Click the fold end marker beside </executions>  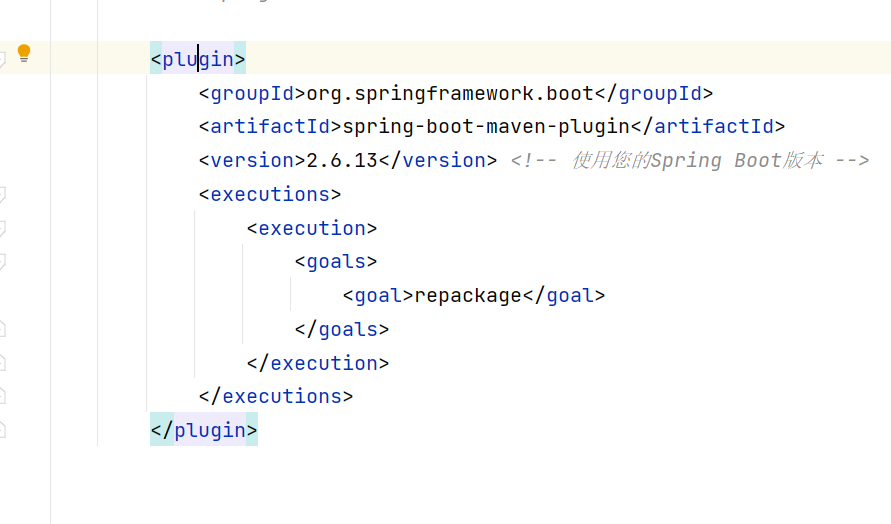(2, 396)
